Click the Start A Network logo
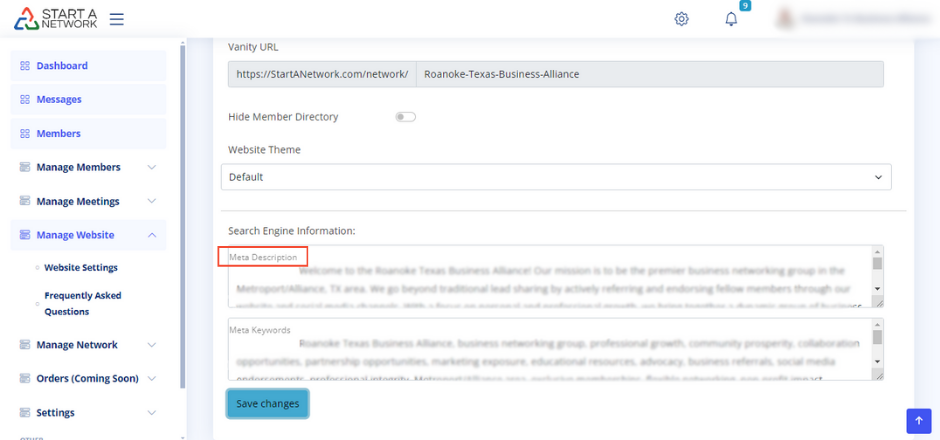The height and width of the screenshot is (440, 940). point(56,18)
